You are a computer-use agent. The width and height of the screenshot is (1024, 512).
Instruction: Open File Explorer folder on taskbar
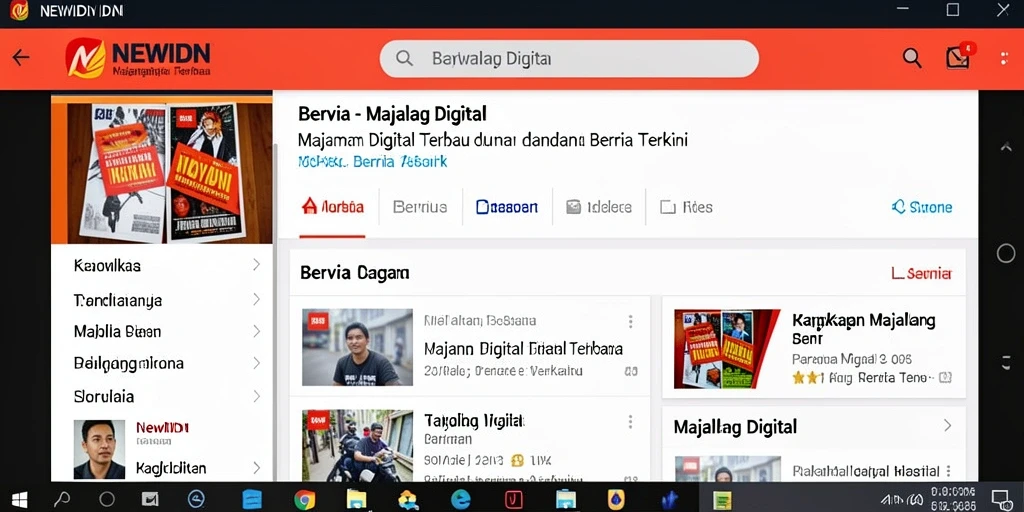(357, 500)
